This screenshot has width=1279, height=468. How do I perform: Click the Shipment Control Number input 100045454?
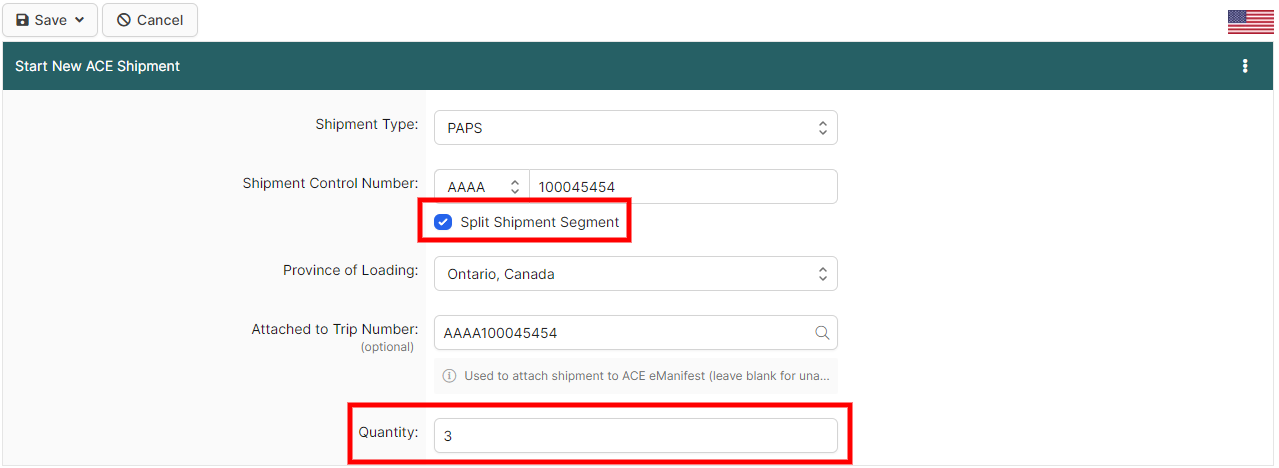point(680,187)
